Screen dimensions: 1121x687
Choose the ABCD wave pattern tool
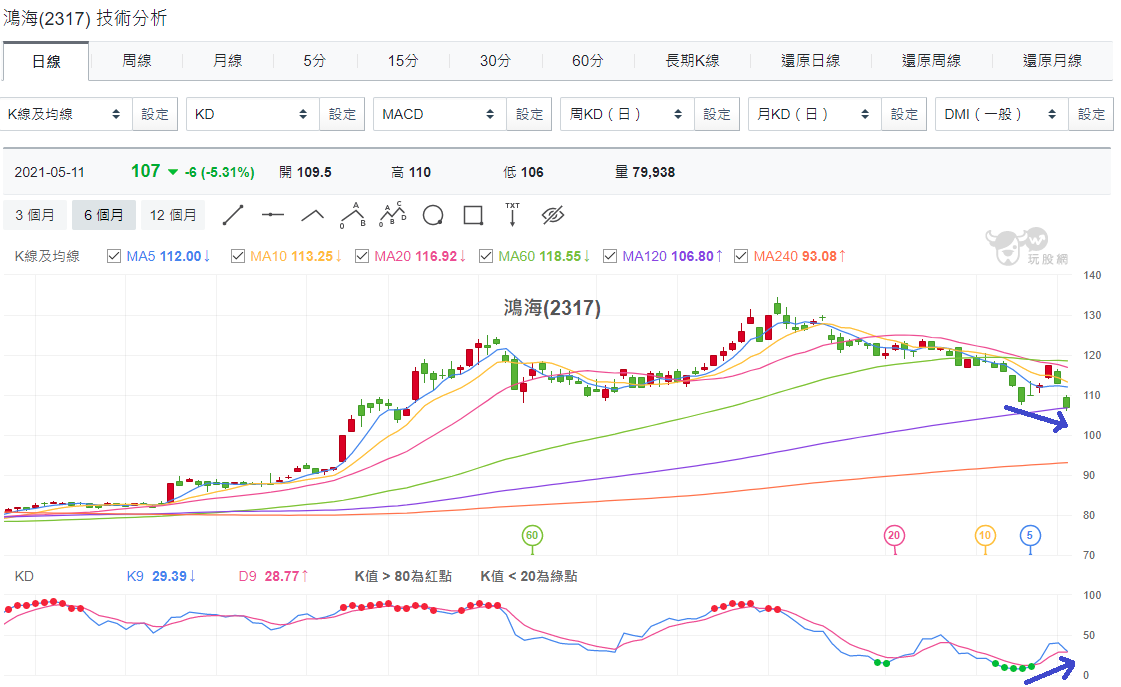(392, 214)
